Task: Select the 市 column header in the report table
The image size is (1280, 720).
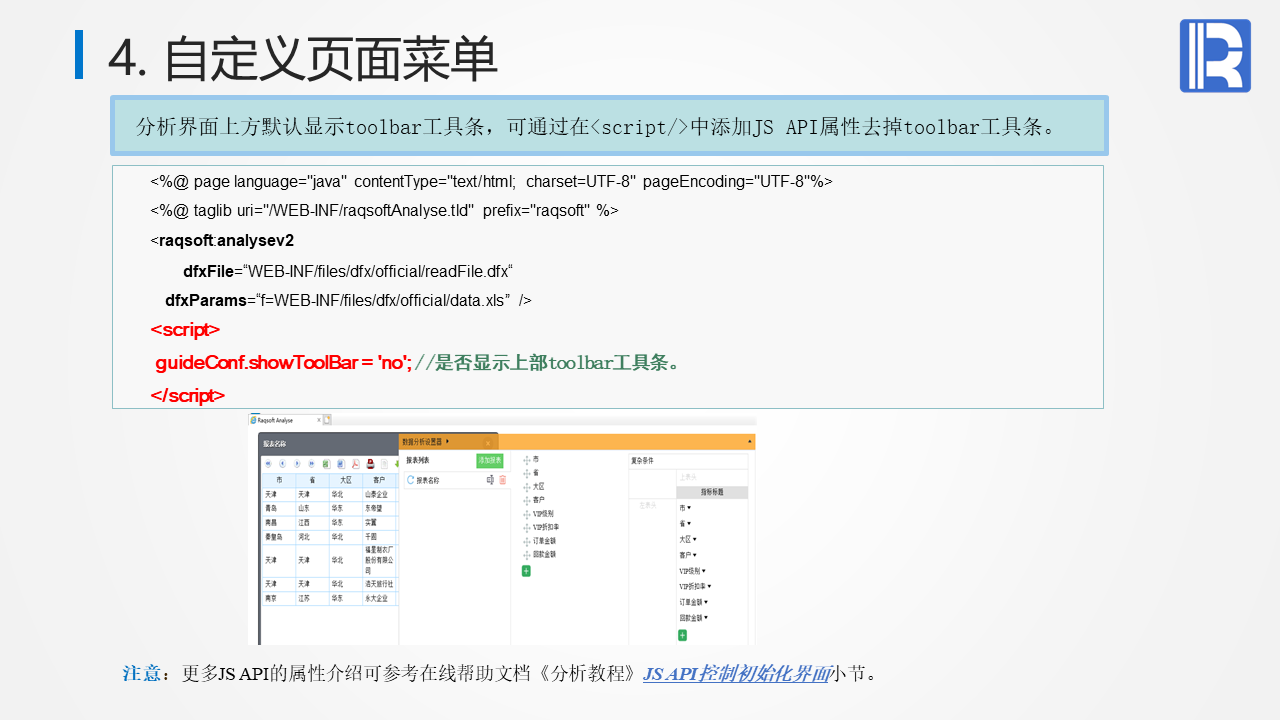Action: (278, 480)
